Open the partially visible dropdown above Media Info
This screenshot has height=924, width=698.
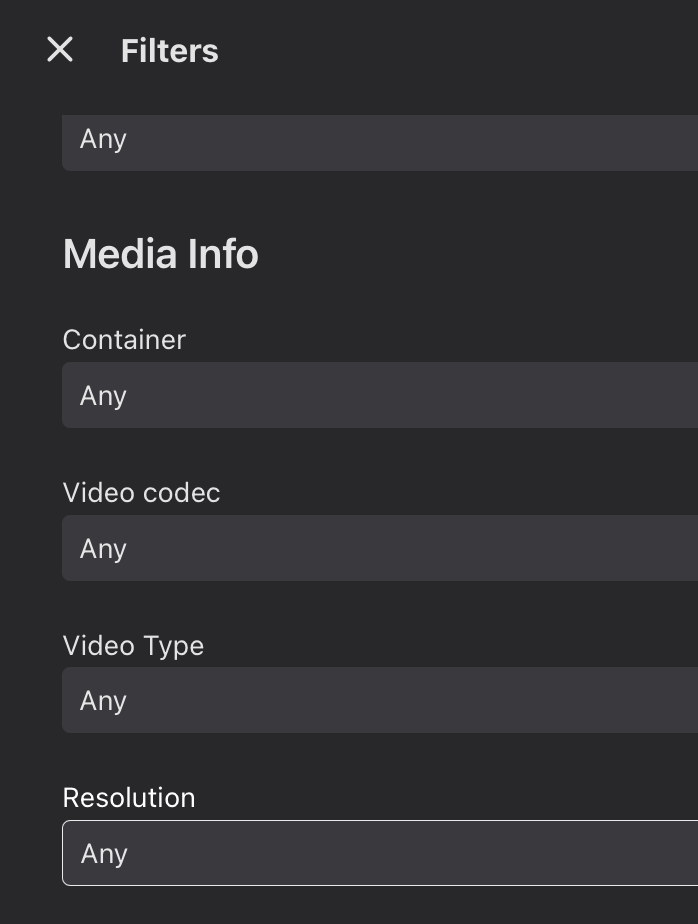click(x=380, y=140)
